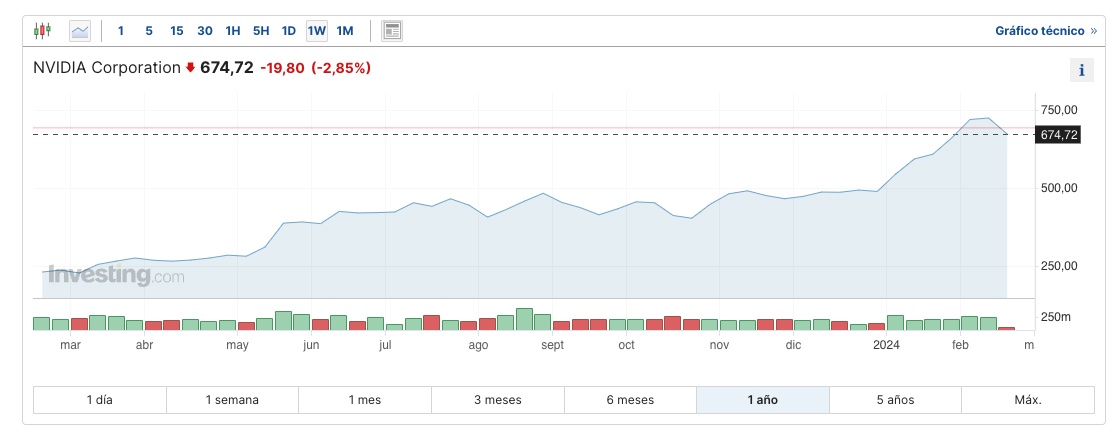Open Gráfico técnico link
Screen dimensions: 1118x434
(x=1045, y=31)
